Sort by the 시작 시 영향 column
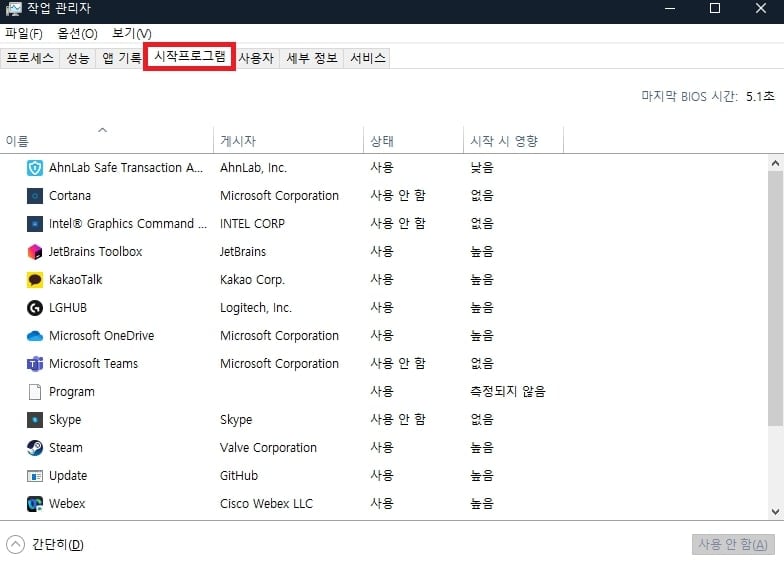 tap(514, 140)
